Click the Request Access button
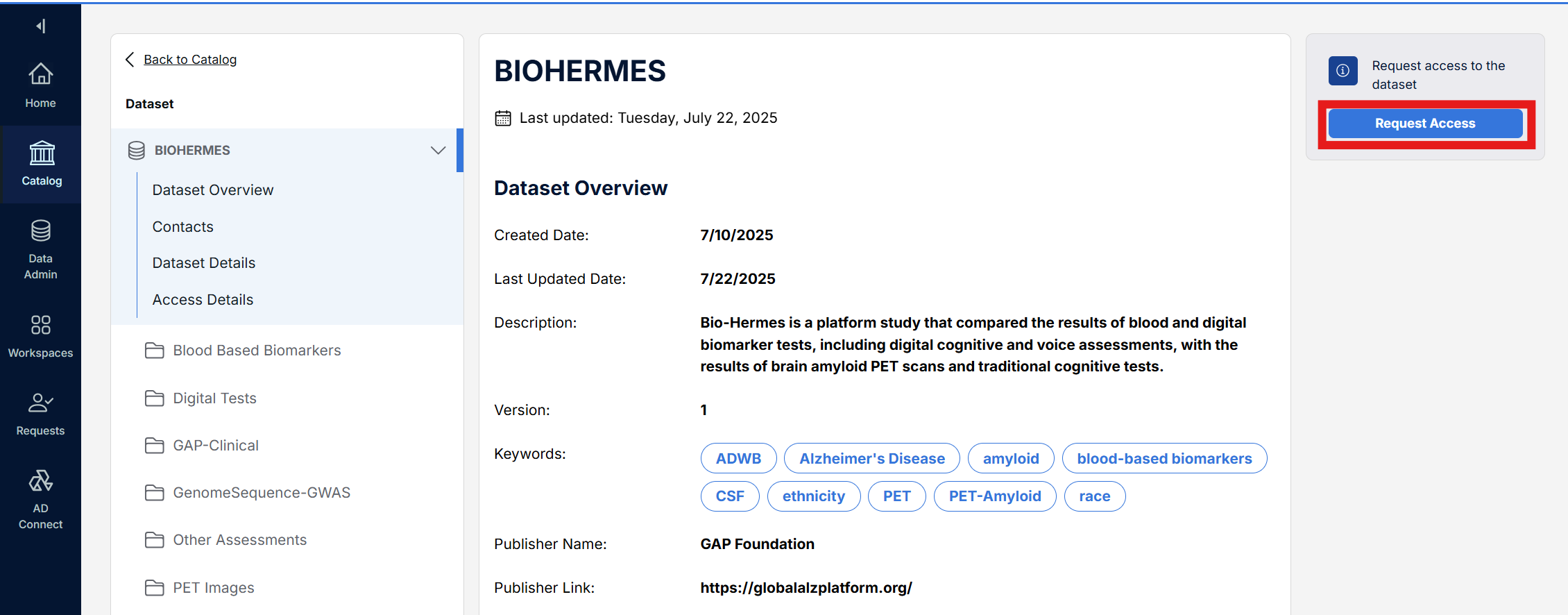This screenshot has width=1568, height=615. pos(1424,124)
